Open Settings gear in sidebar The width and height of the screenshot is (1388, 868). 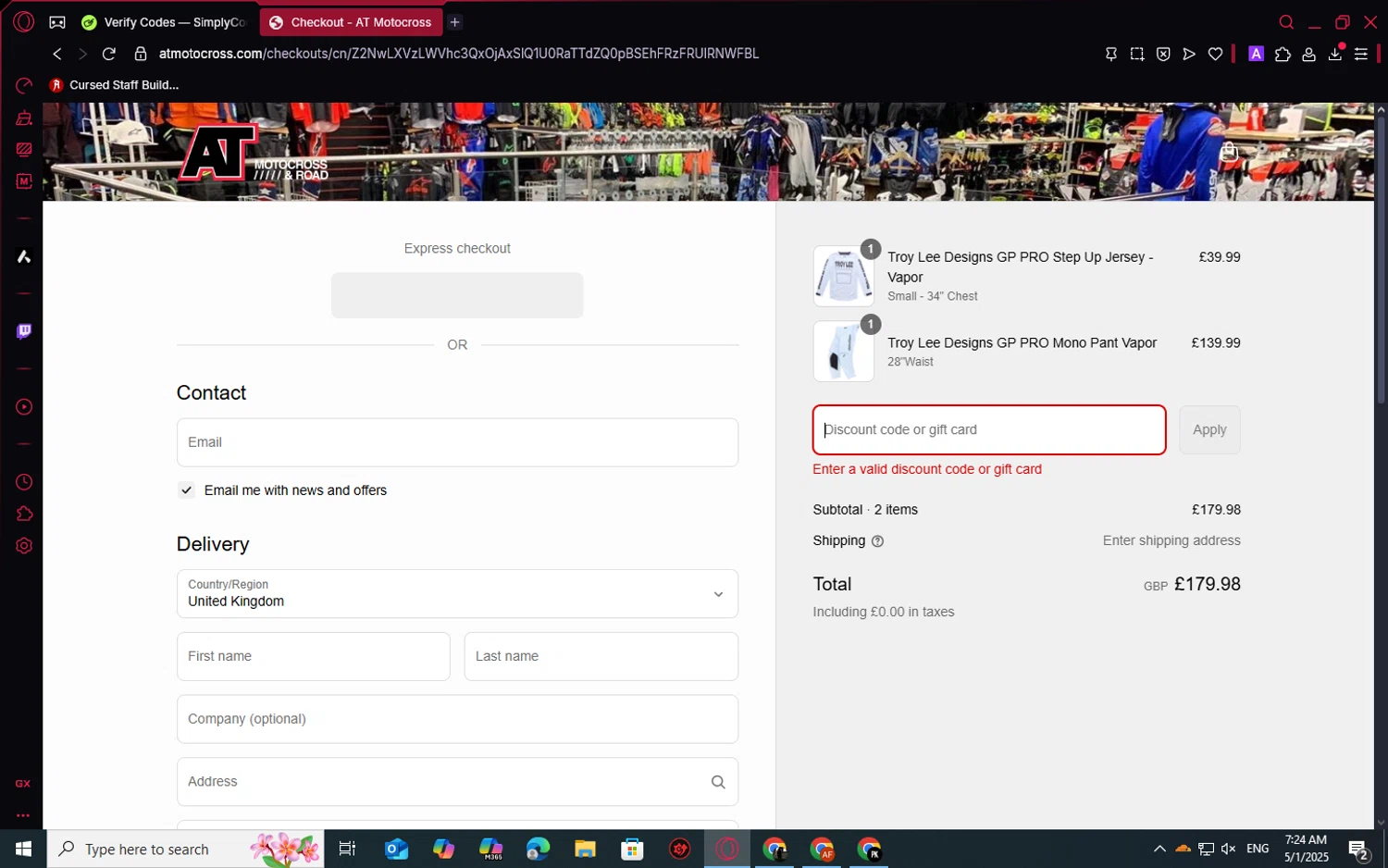click(x=24, y=546)
